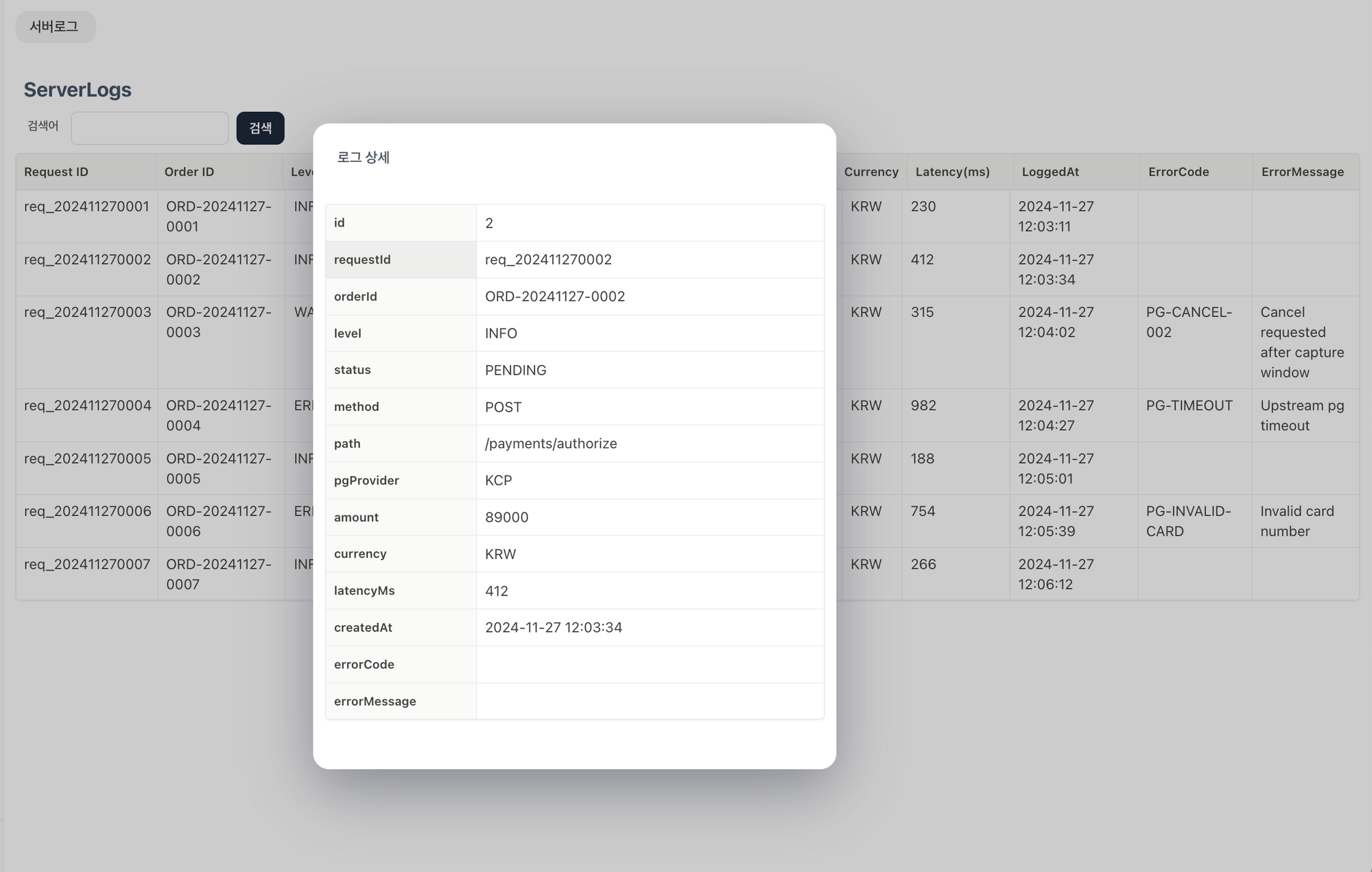
Task: Click the PENDING status value
Action: pyautogui.click(x=515, y=370)
